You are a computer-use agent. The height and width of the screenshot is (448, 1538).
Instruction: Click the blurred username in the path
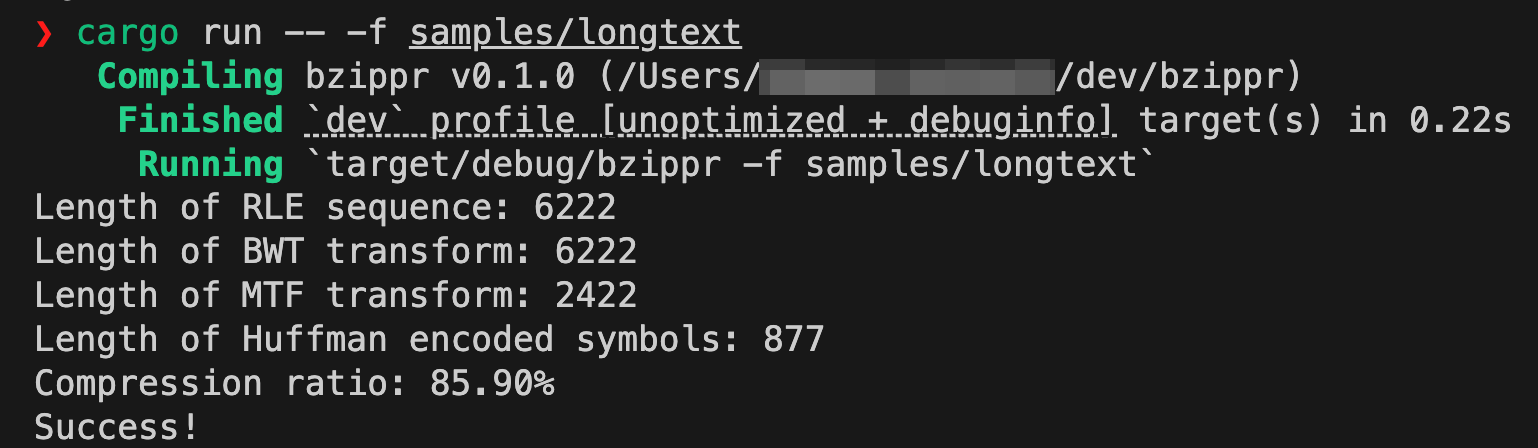pos(908,77)
